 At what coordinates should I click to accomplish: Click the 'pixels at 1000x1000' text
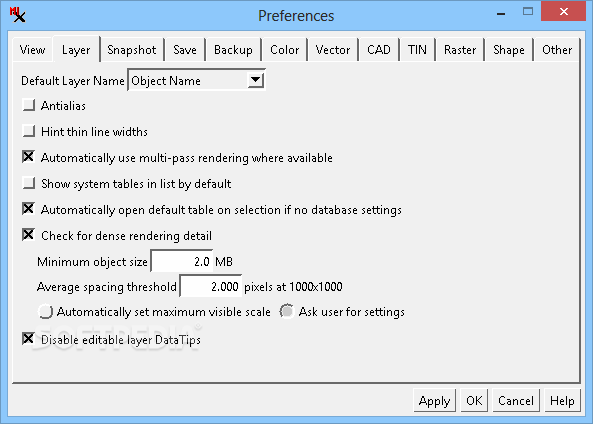click(293, 287)
